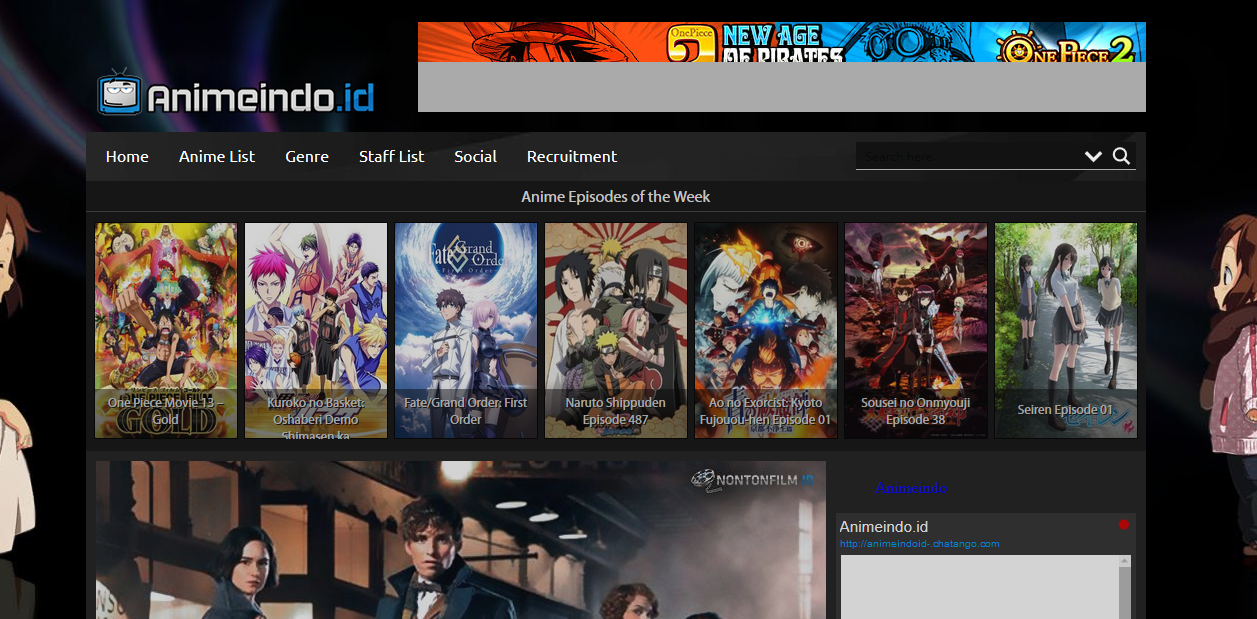View Ao no Exorcist Kyoto Fujouou-hen Episode 01
This screenshot has height=619, width=1257.
pyautogui.click(x=766, y=330)
